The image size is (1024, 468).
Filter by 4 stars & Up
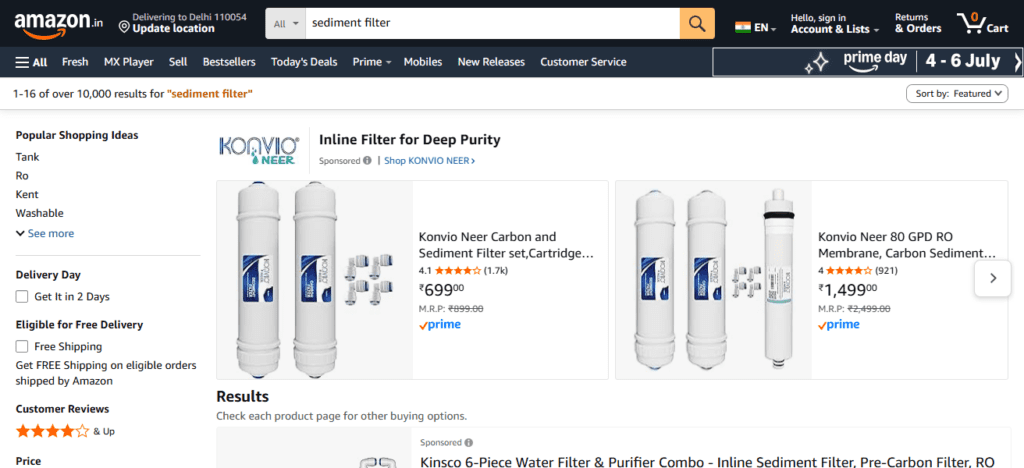(65, 431)
